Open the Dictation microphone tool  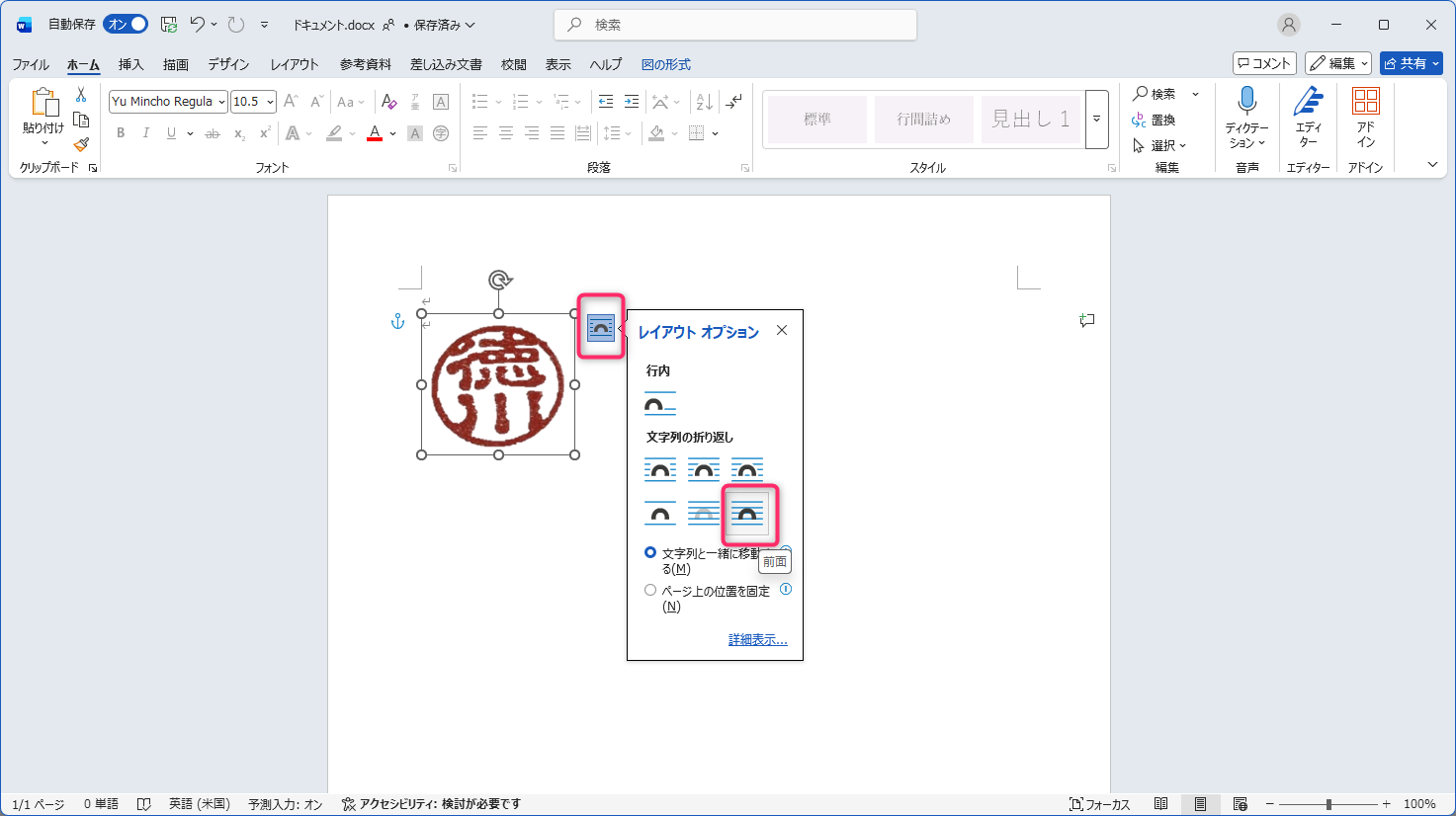1246,102
